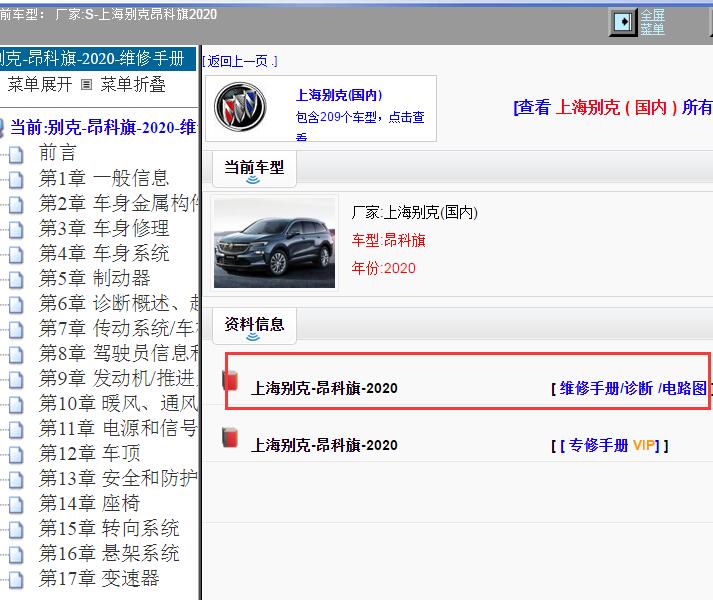The height and width of the screenshot is (600, 713).
Task: Click page icon beside 第15章 转向系统
Action: click(16, 530)
